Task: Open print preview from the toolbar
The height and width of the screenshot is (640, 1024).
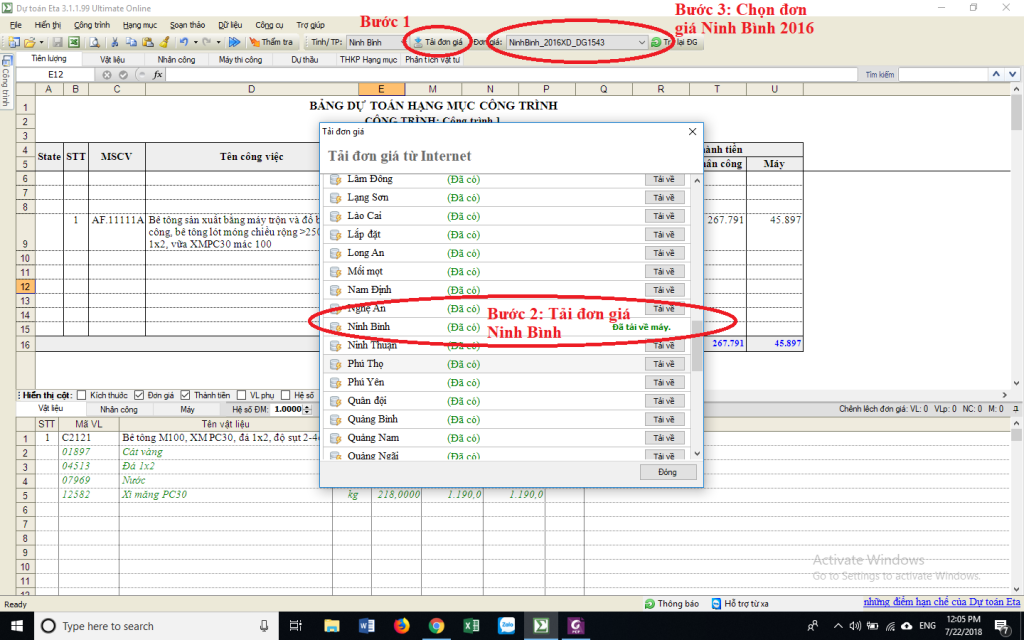Action: click(x=93, y=43)
